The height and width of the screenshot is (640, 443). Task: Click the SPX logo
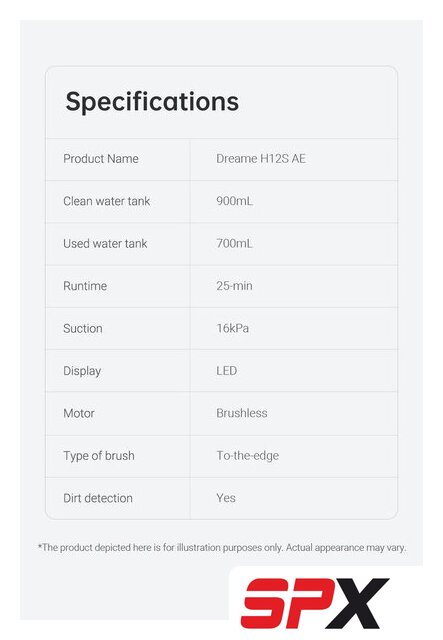click(315, 603)
